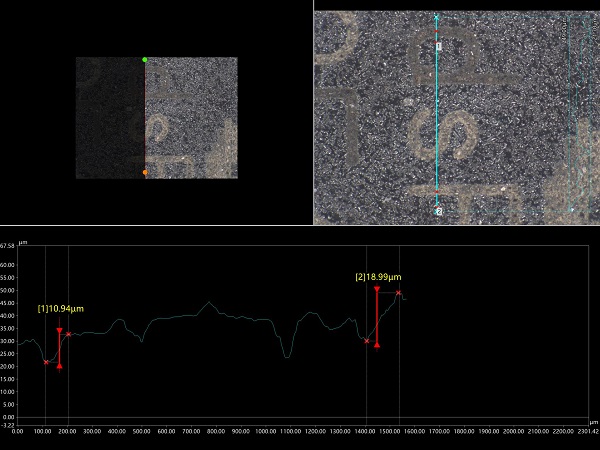Click the bright right half of overview thumbnail
This screenshot has width=600, height=450.
pos(192,118)
